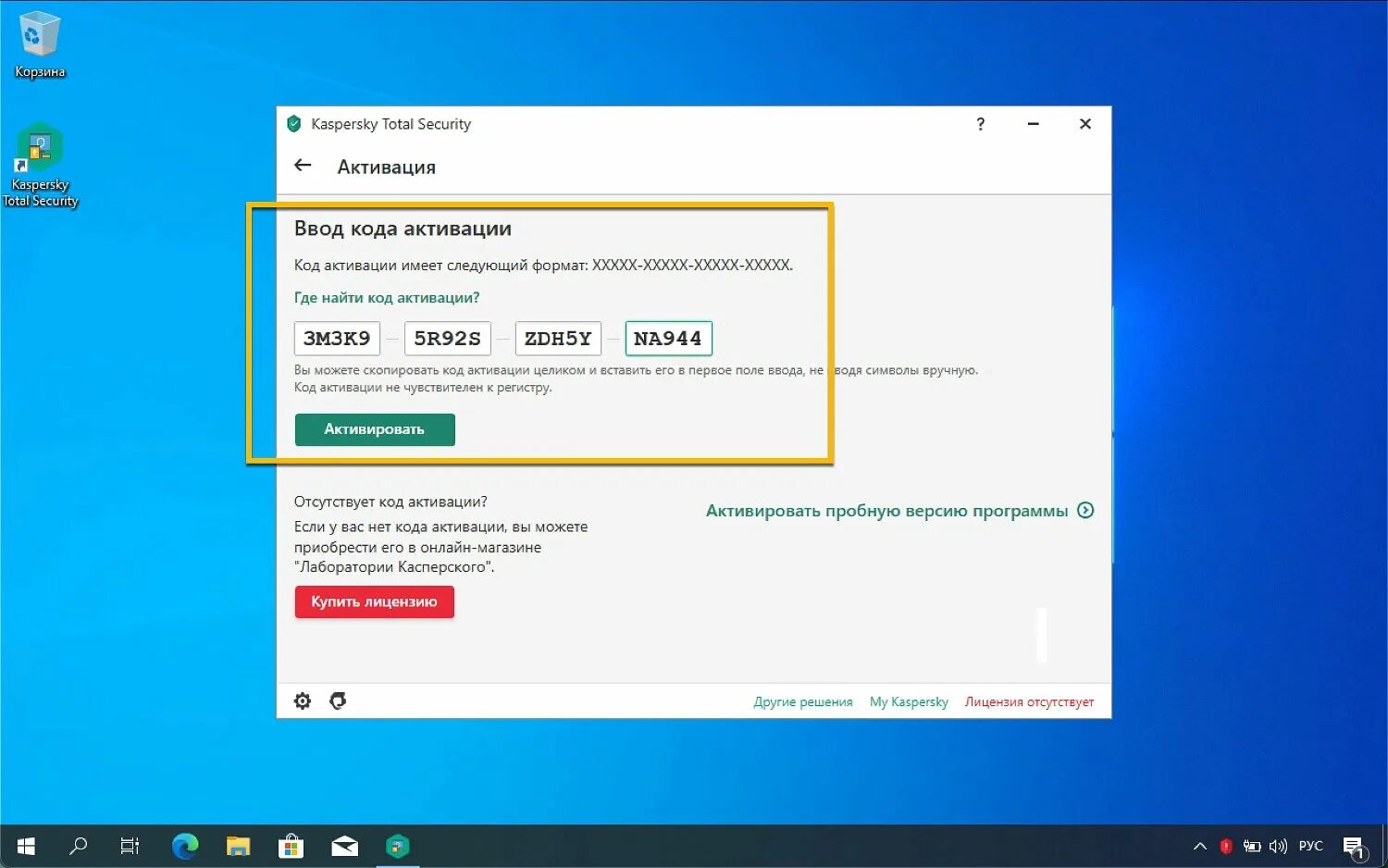1388x868 pixels.
Task: Open Task View on taskbar
Action: [x=130, y=846]
